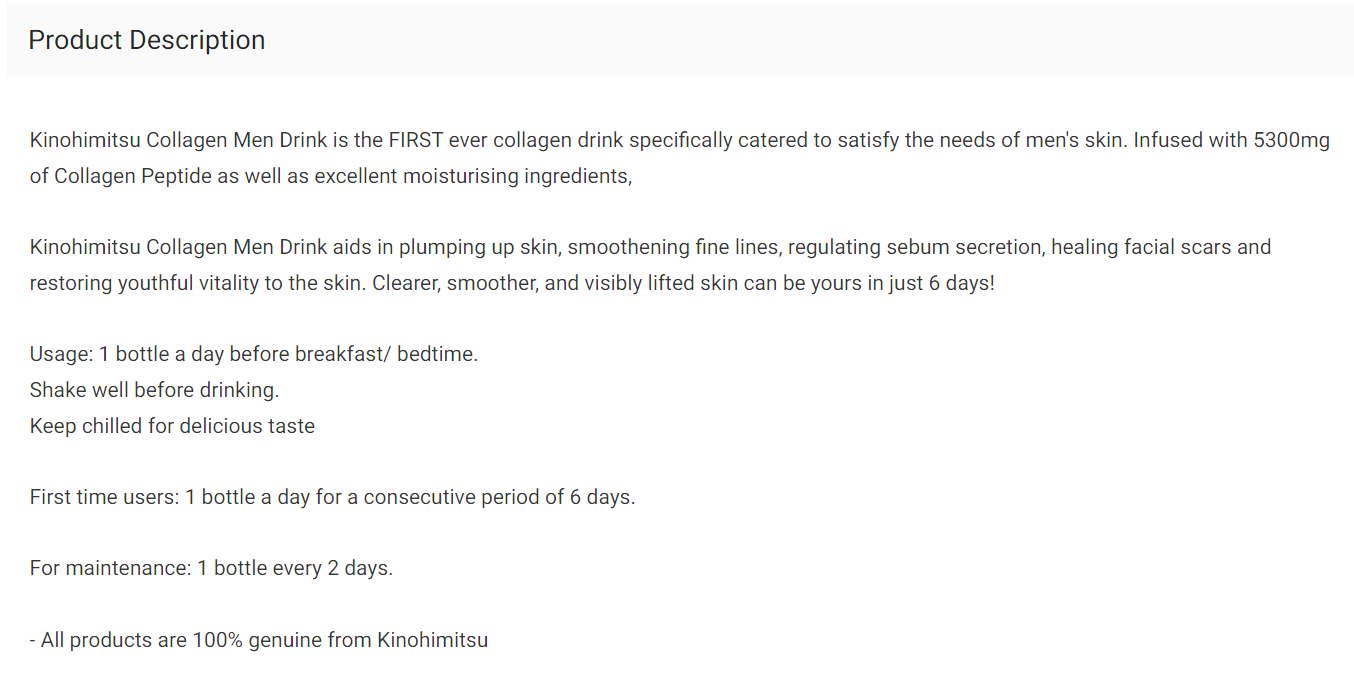Click 'Shake well before drinking.' line
This screenshot has height=677, width=1354.
(x=154, y=390)
